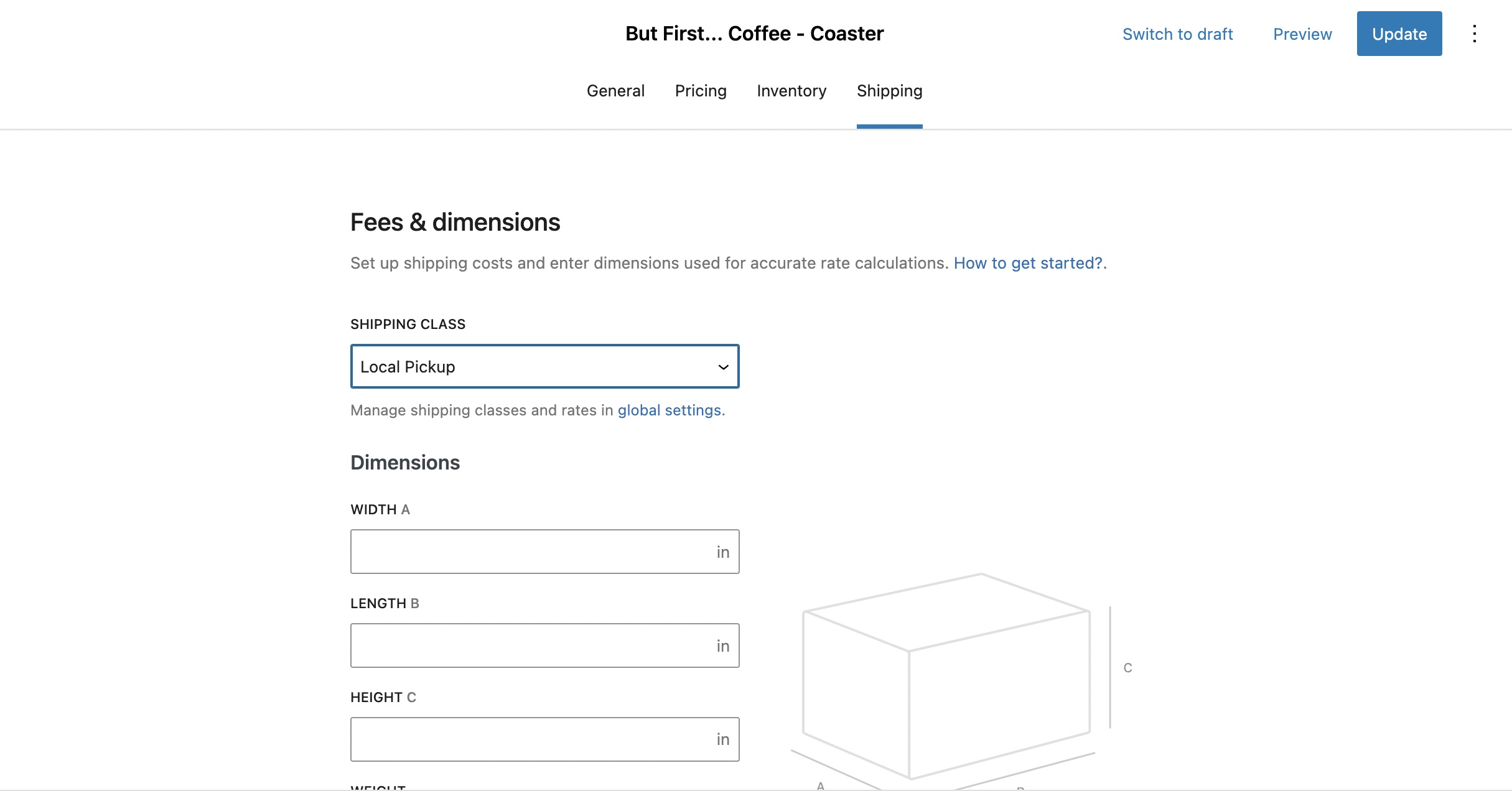Click the LENGTH B label

(x=385, y=603)
